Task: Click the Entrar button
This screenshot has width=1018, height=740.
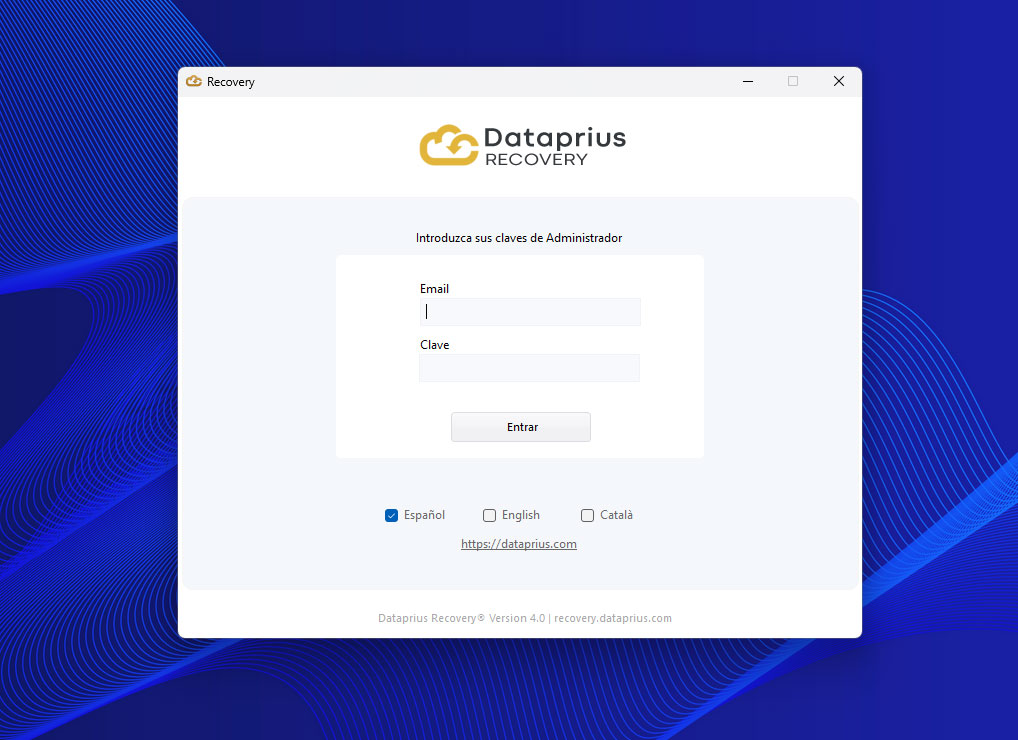Action: pyautogui.click(x=521, y=427)
